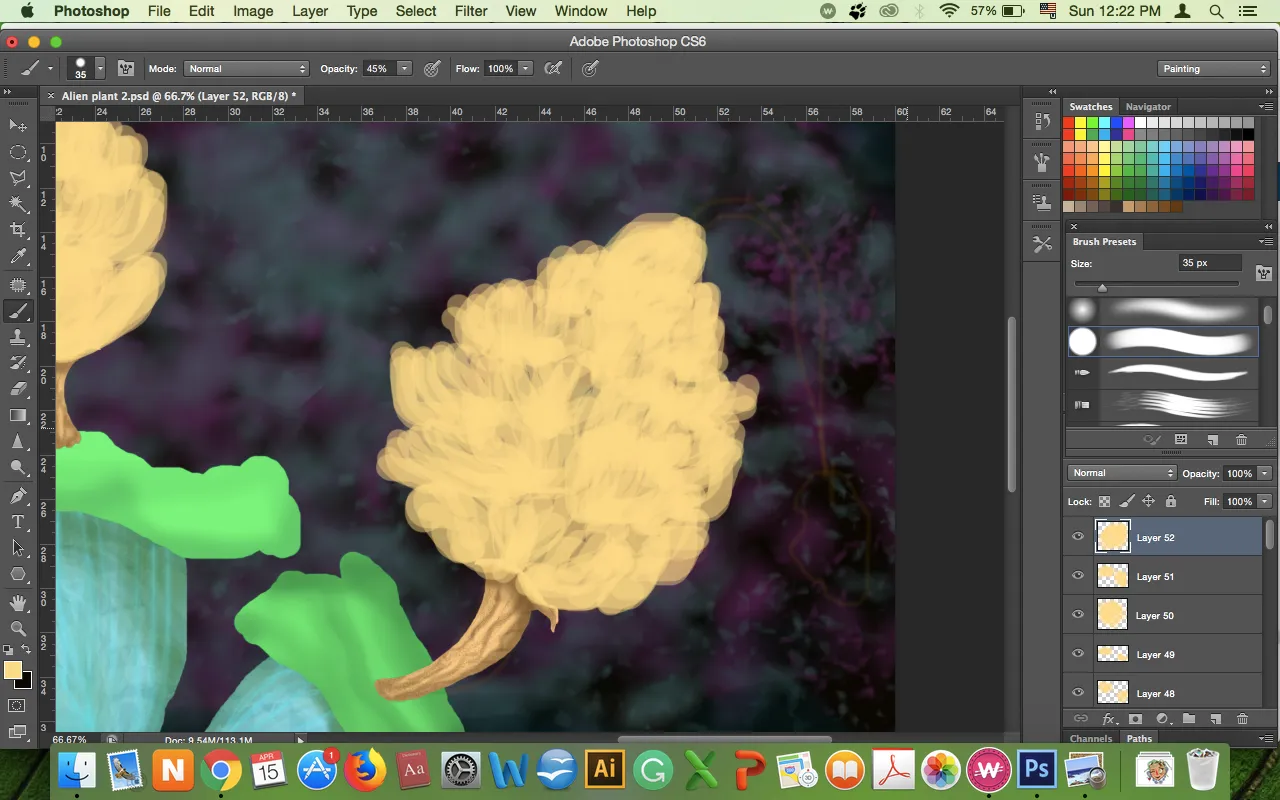The image size is (1280, 800).
Task: Open the Painting workspace dropdown
Action: pyautogui.click(x=1215, y=69)
